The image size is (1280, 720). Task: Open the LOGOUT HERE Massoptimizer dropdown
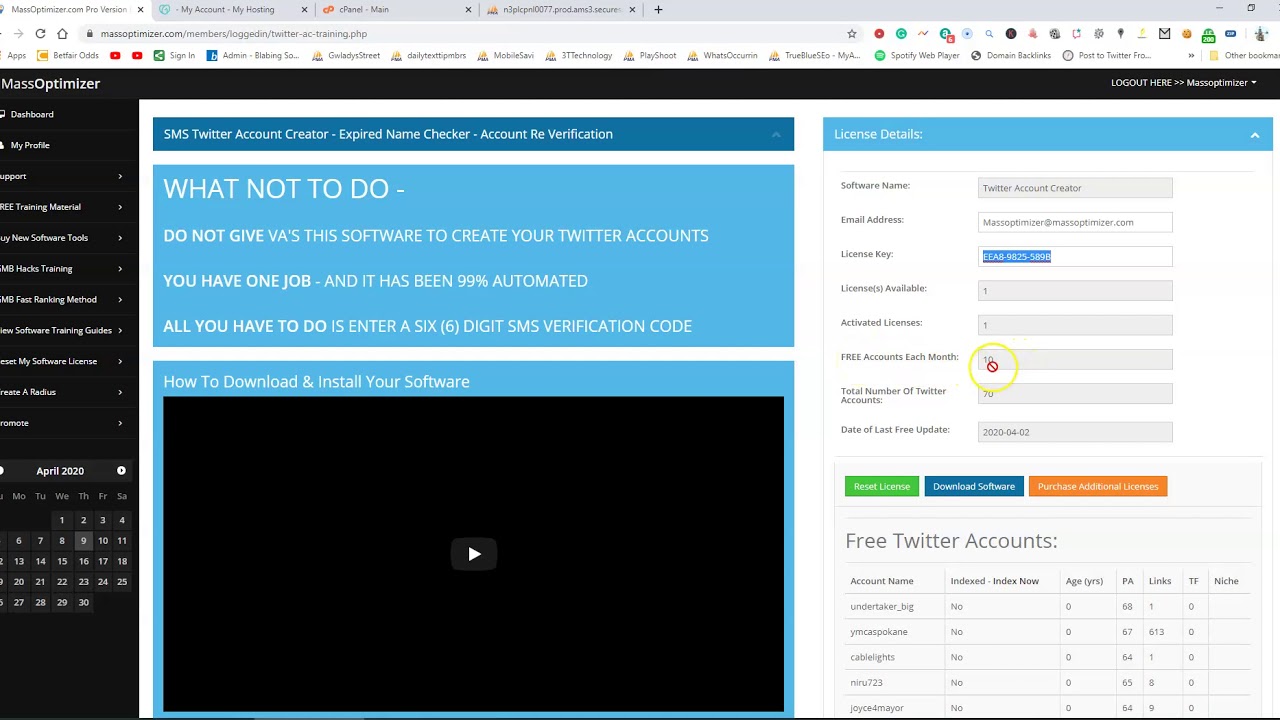[x=1183, y=82]
